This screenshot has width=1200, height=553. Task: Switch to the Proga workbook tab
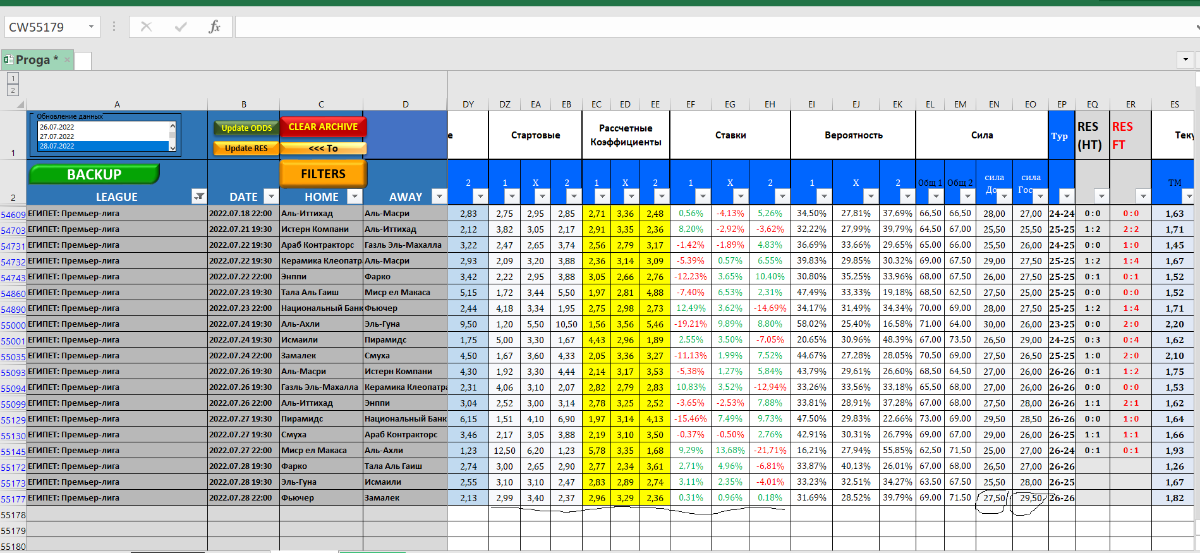[x=37, y=60]
